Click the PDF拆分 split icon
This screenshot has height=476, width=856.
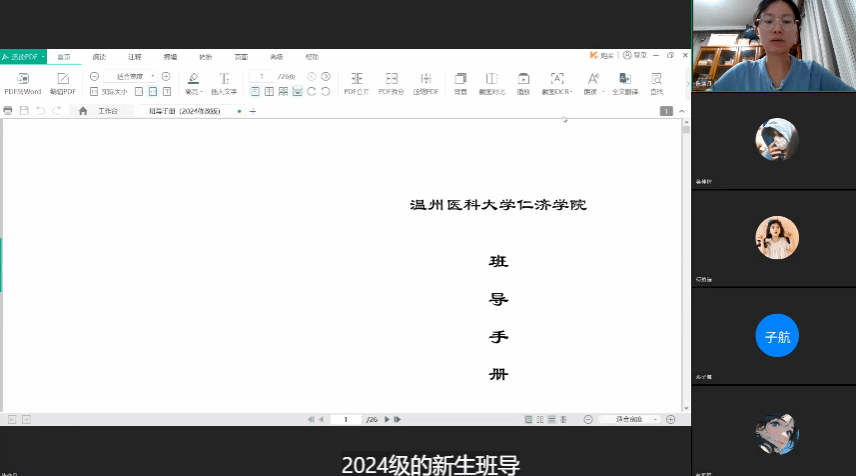(391, 81)
